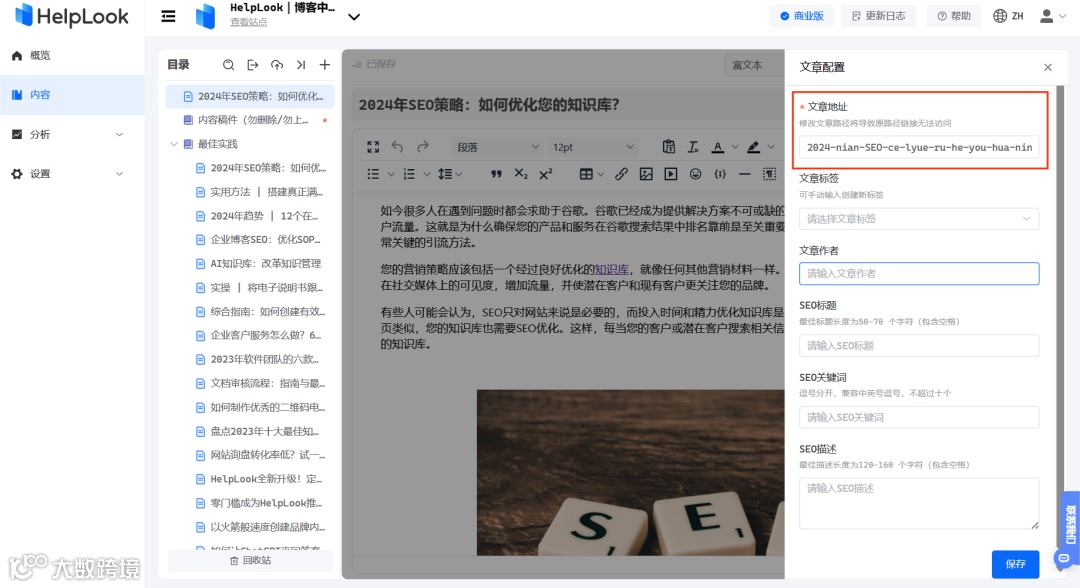
Task: Insert a table into the editor
Action: 586,173
